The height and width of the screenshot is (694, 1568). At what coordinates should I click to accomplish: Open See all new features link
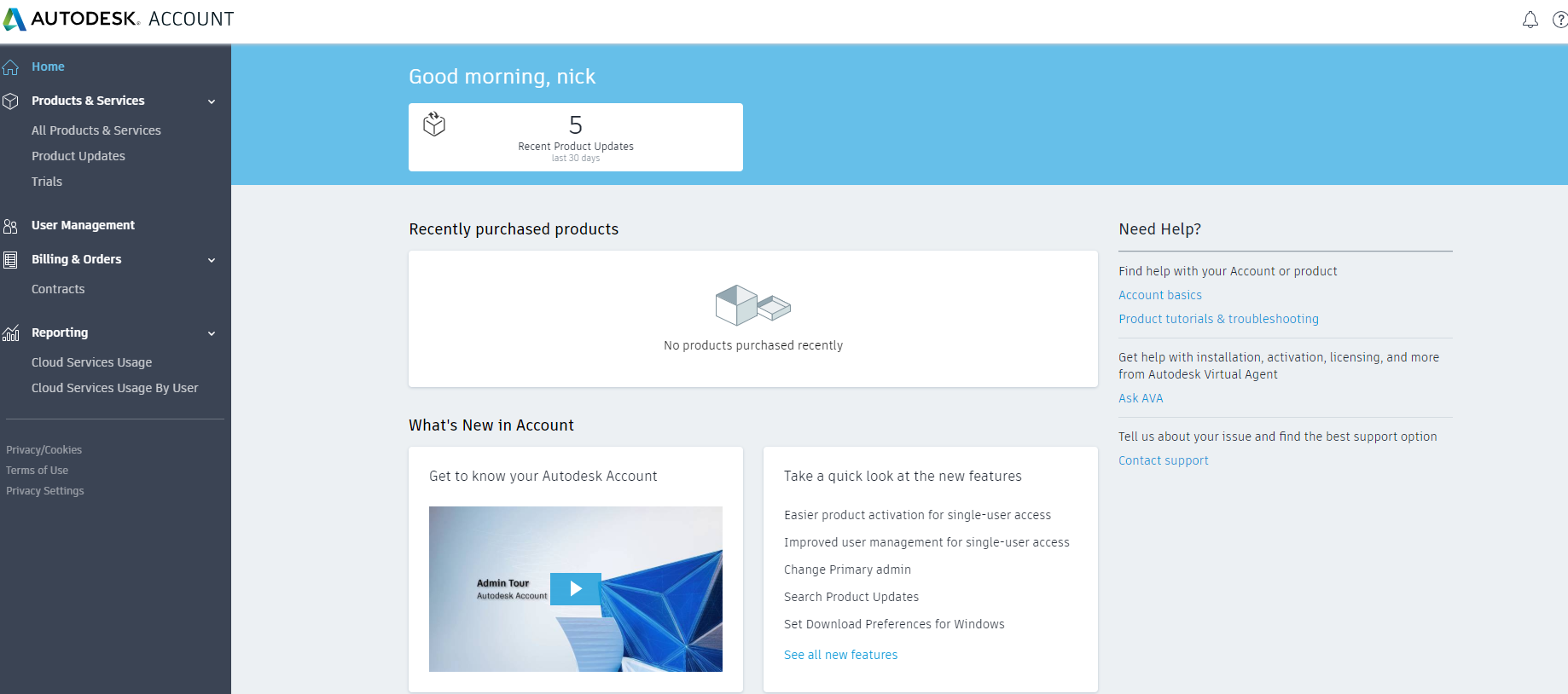[x=840, y=655]
